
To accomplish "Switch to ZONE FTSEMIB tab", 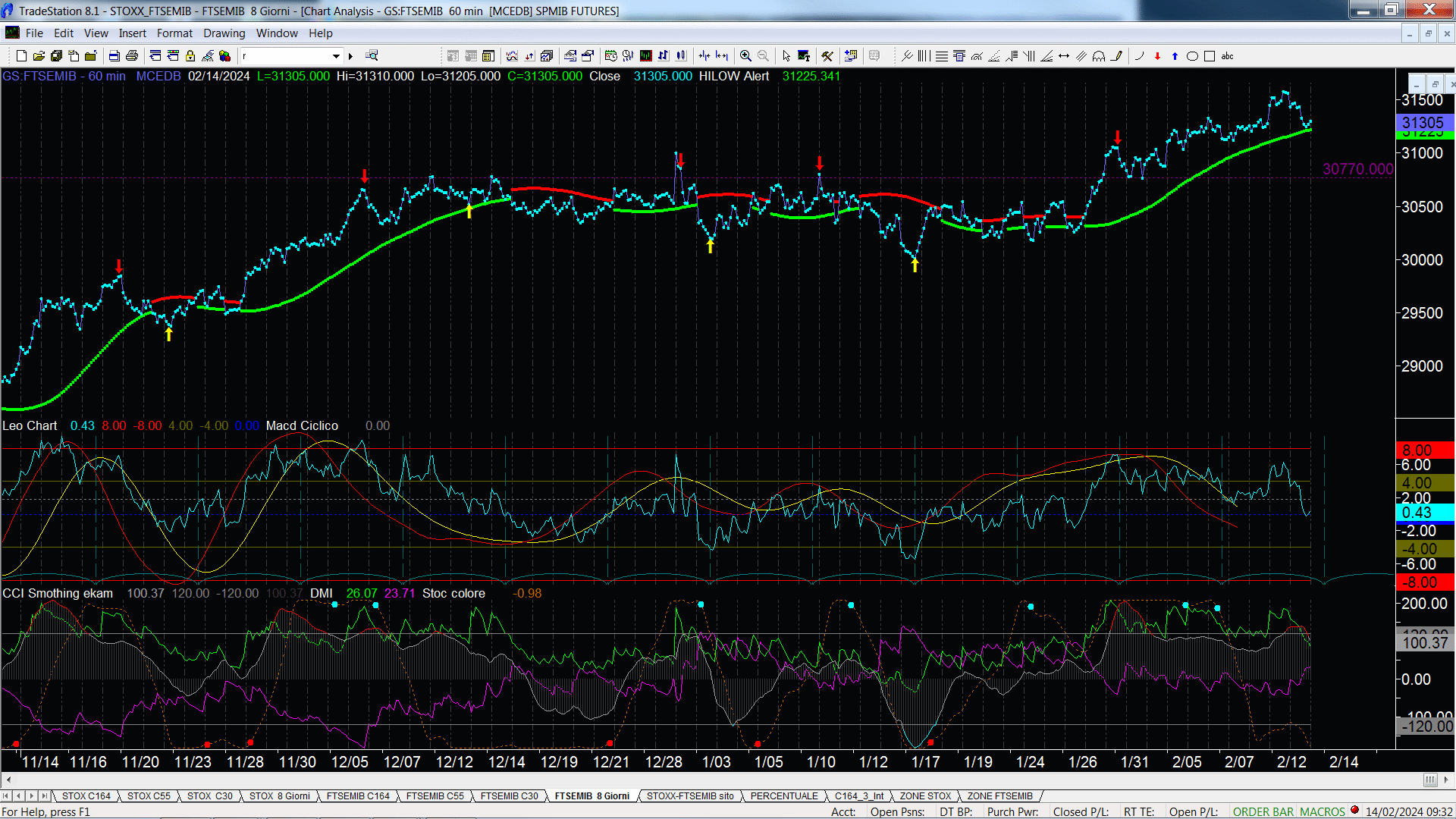I will (999, 796).
